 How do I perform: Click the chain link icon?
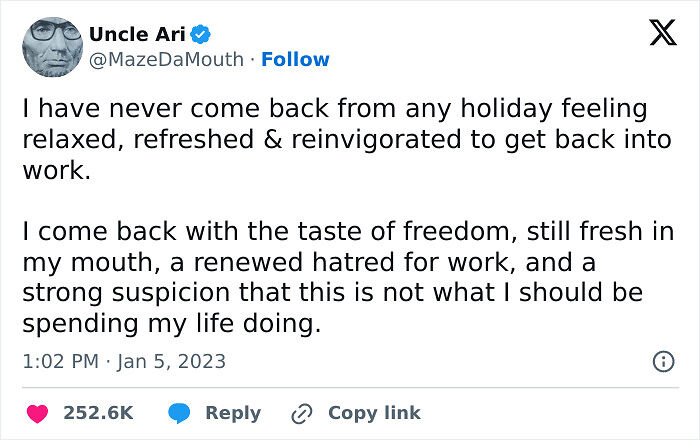tap(302, 413)
